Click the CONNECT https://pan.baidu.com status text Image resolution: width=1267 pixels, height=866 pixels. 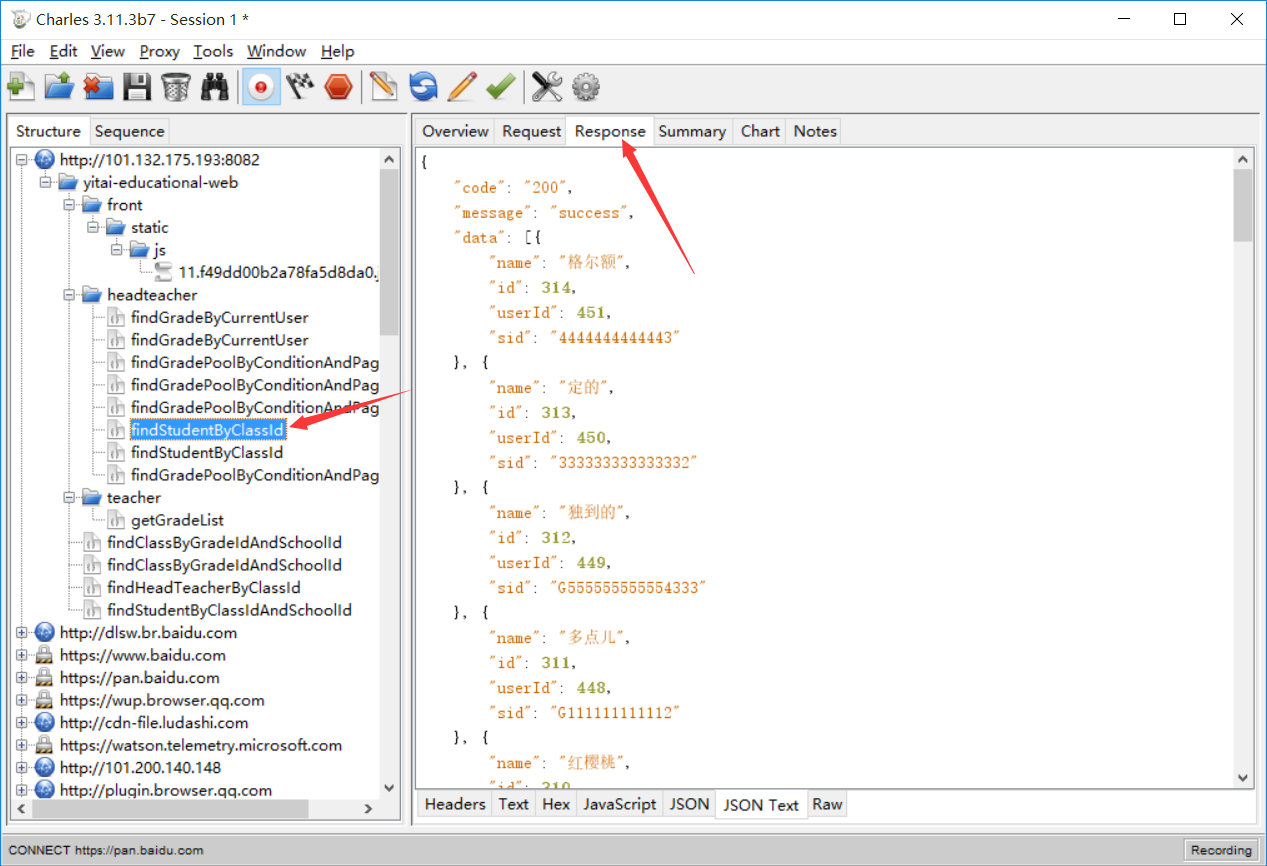coord(106,850)
